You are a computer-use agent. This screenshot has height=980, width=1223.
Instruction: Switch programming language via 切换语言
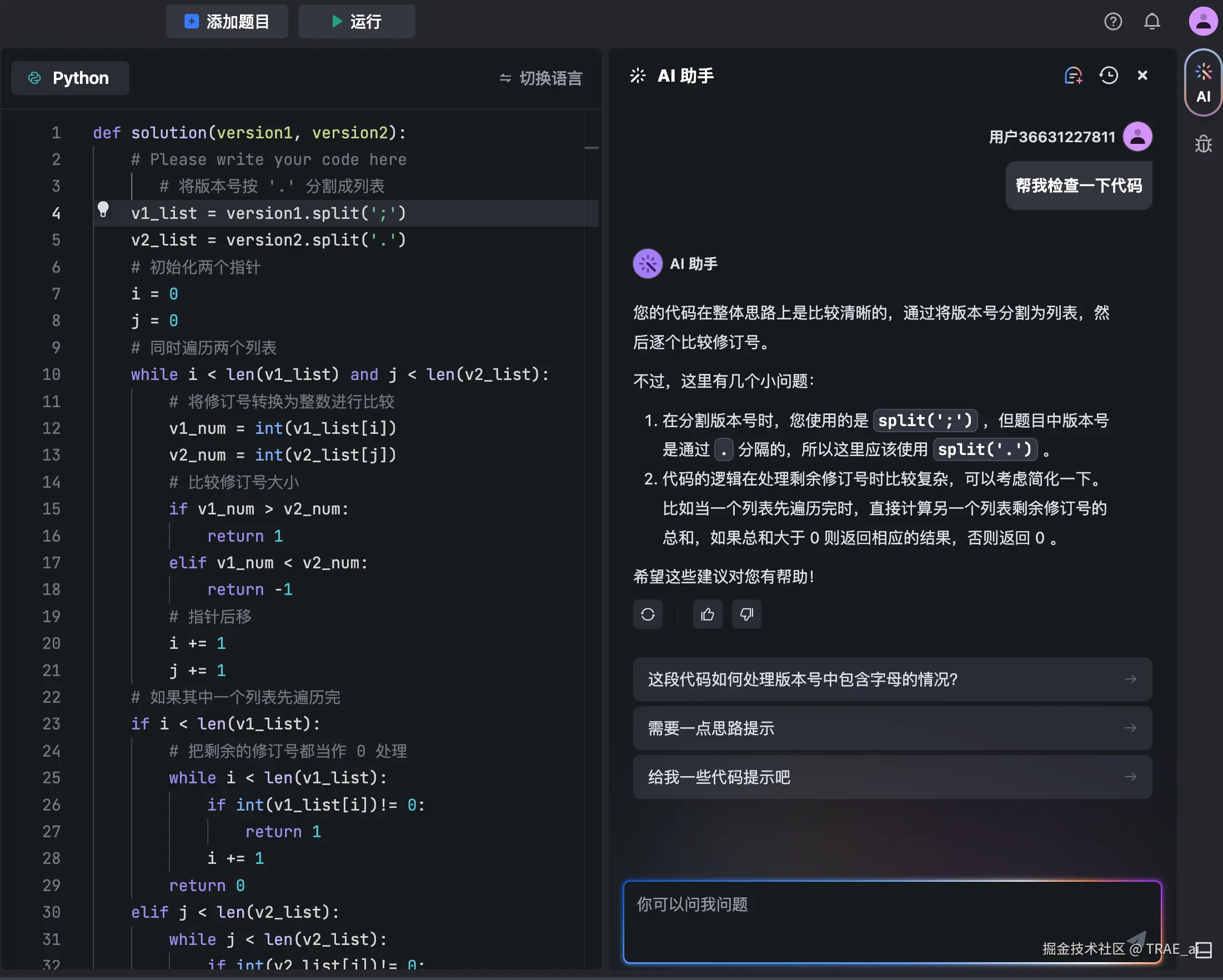(540, 78)
